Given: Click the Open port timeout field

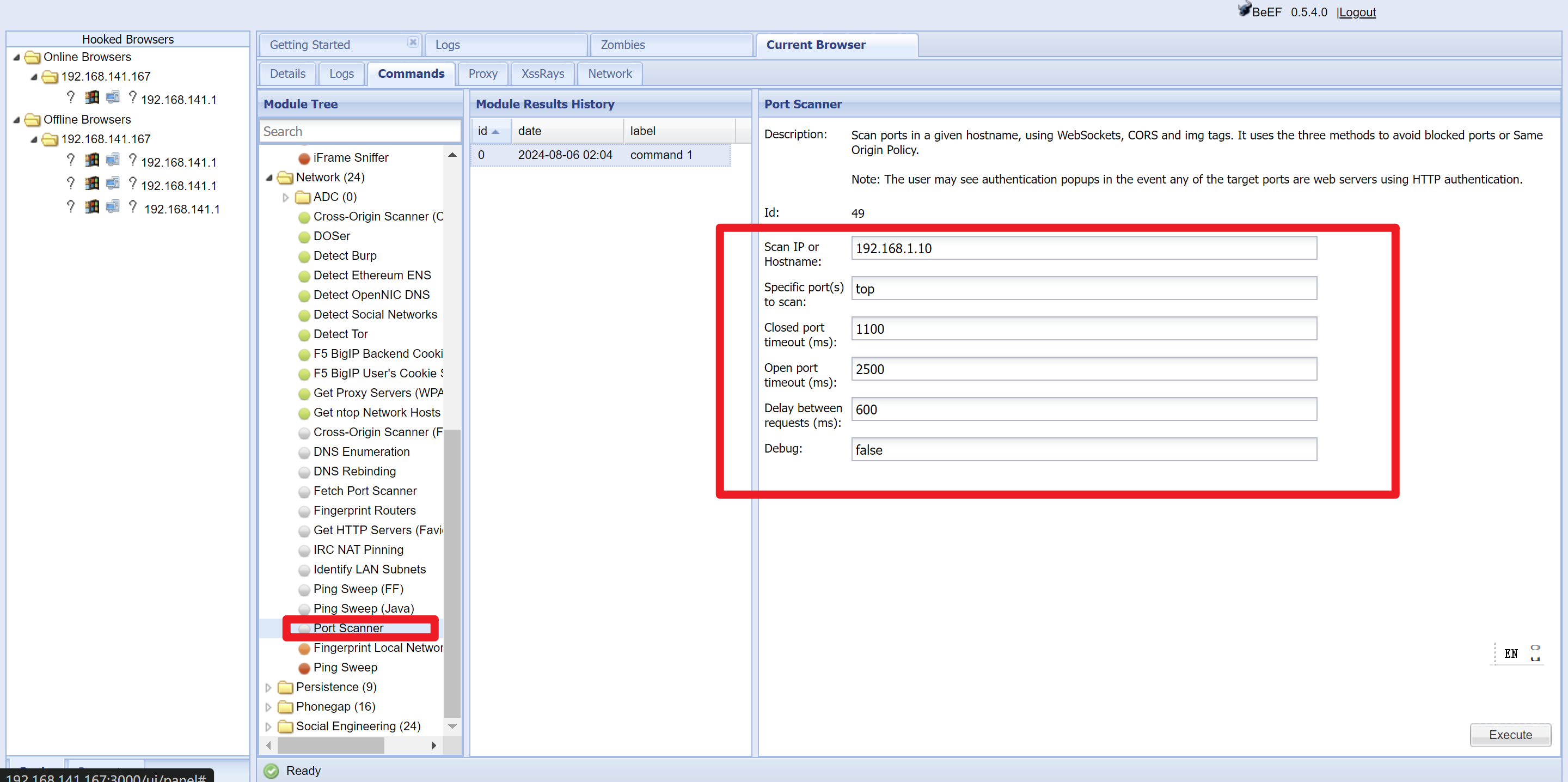Looking at the screenshot, I should pos(1083,369).
